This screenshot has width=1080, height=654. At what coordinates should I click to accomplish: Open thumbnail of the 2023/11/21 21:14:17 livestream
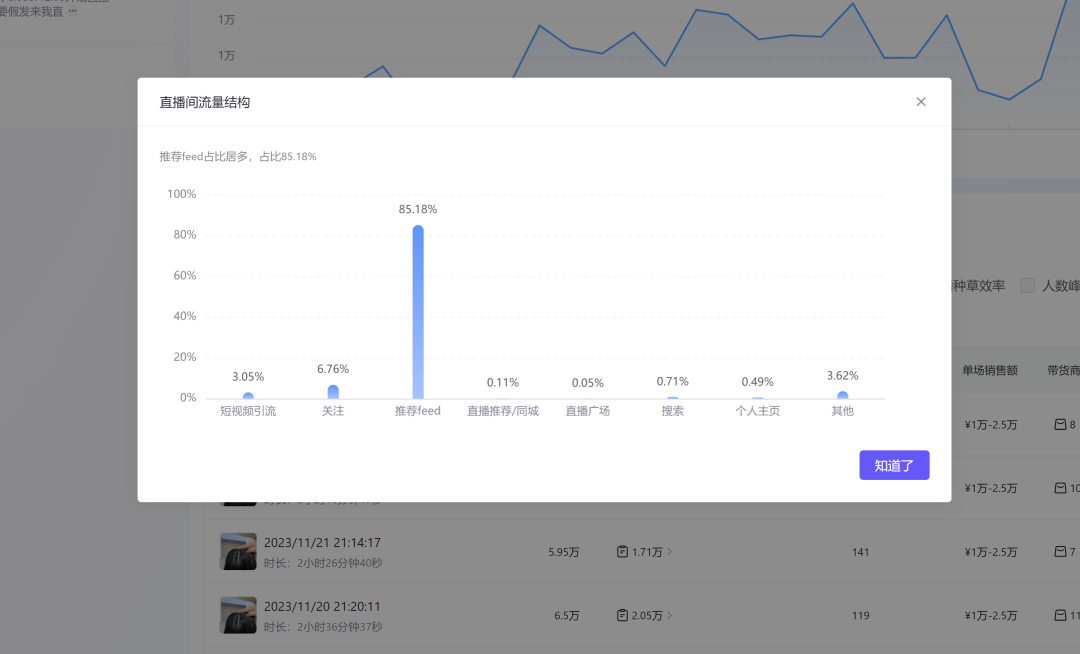[x=238, y=551]
